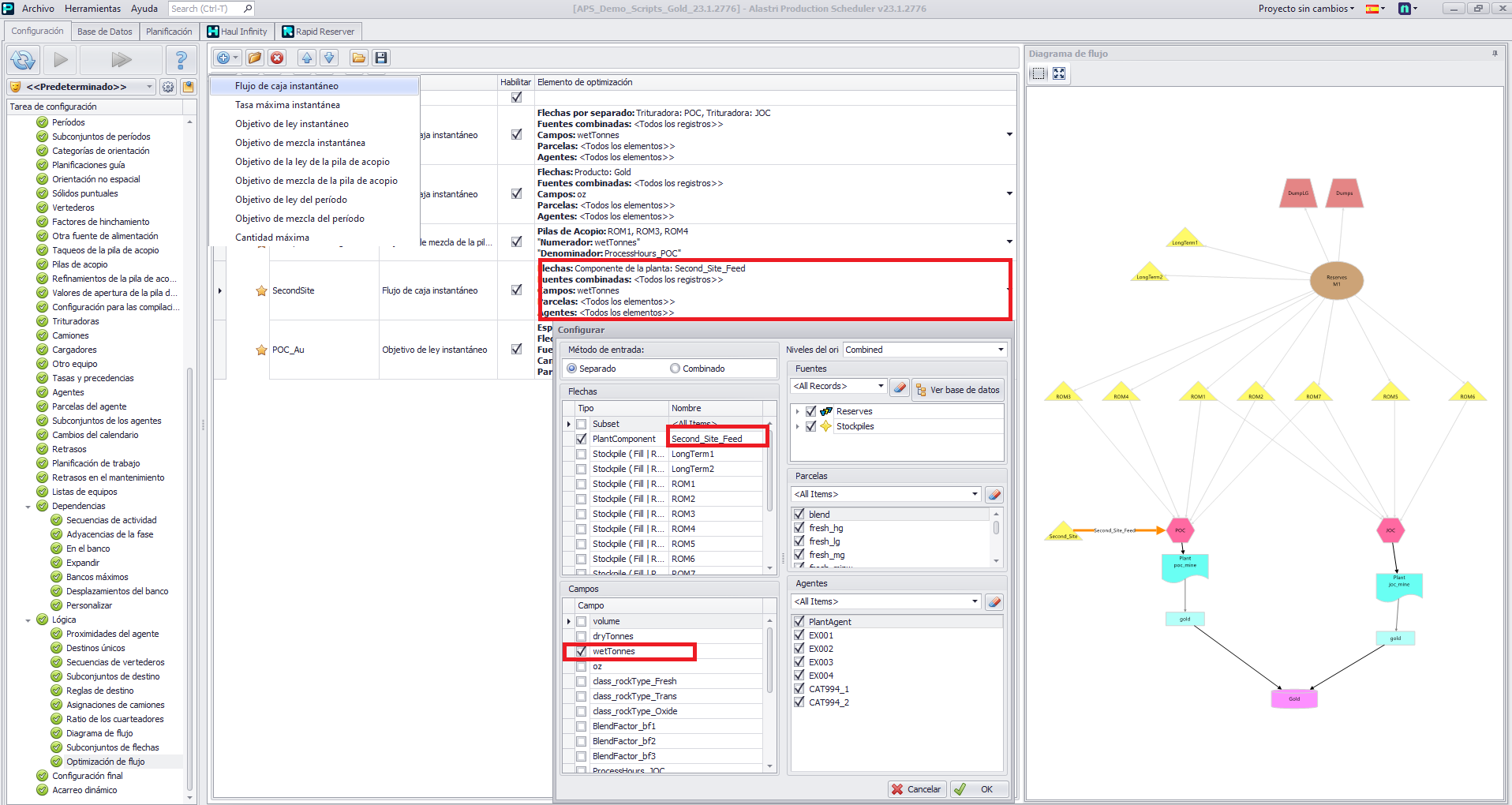Image resolution: width=1512 pixels, height=805 pixels.
Task: Click the Ver base de datos button
Action: [x=957, y=390]
